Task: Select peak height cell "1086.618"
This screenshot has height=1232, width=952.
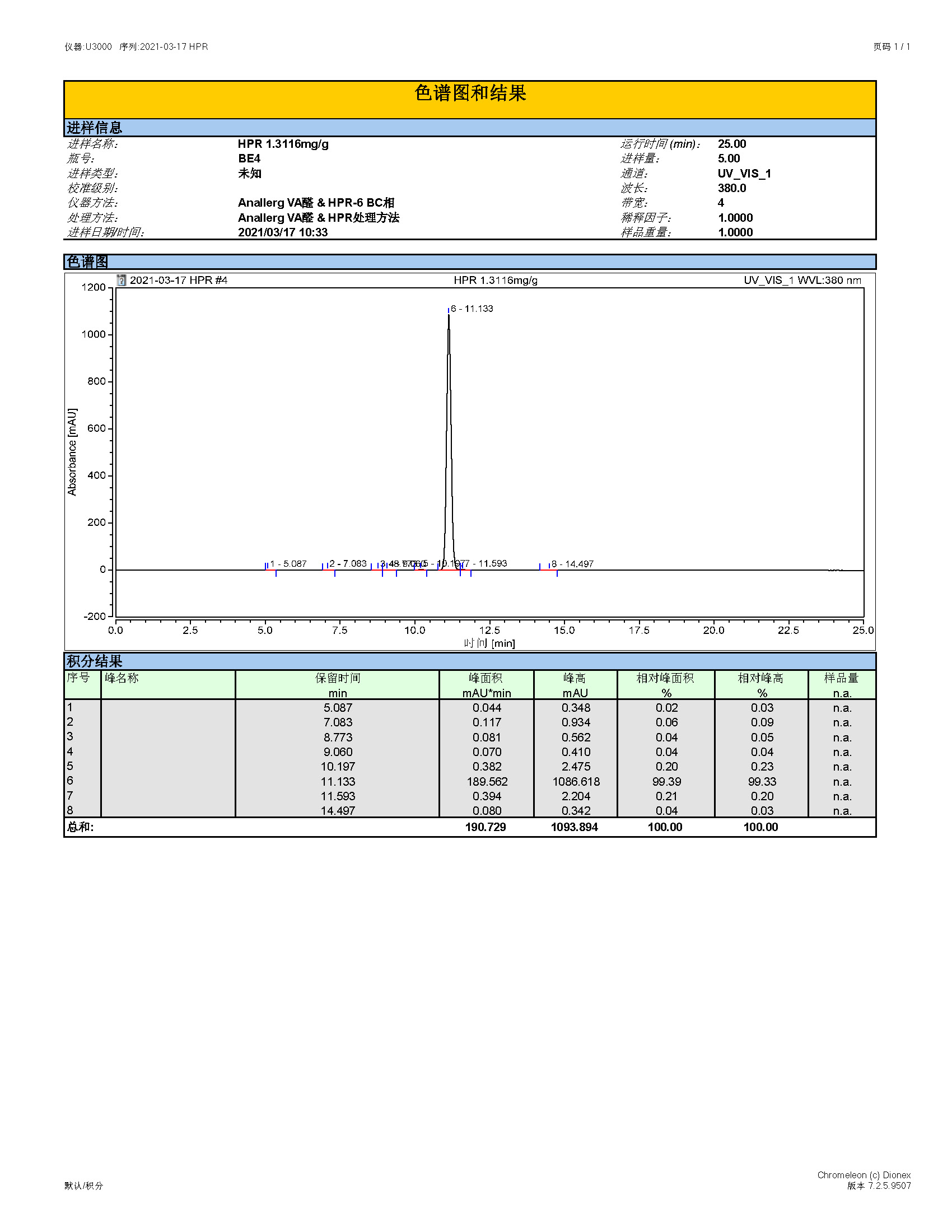Action: (576, 782)
